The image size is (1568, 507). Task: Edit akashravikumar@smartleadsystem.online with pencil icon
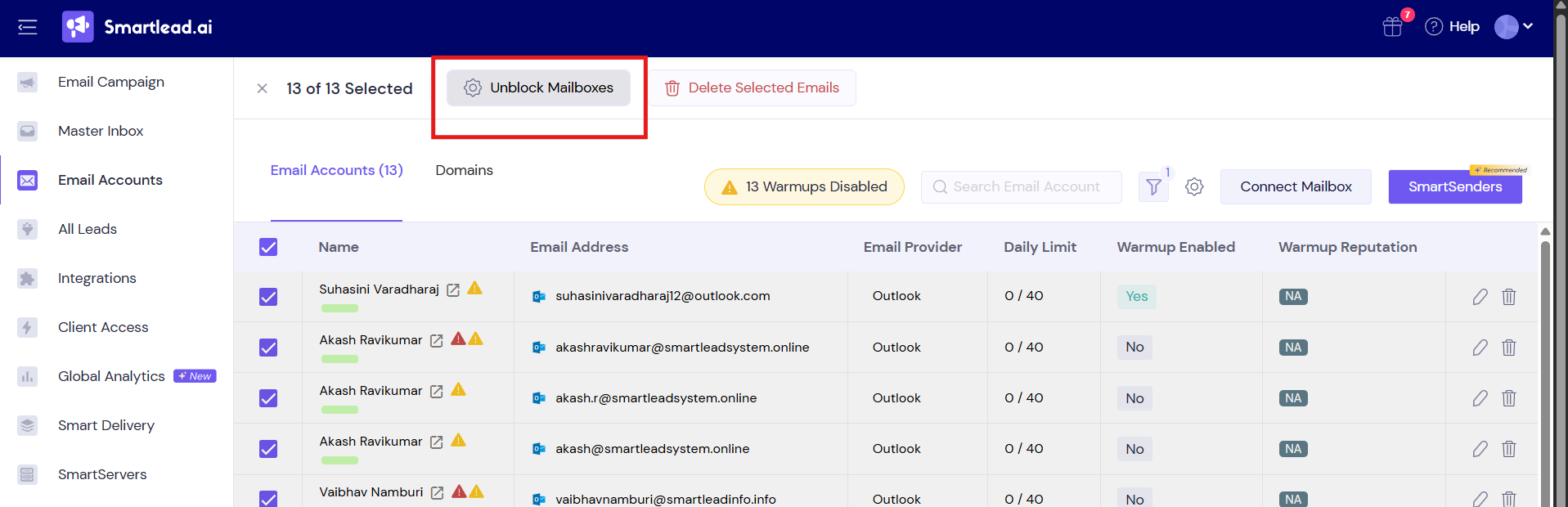point(1480,348)
